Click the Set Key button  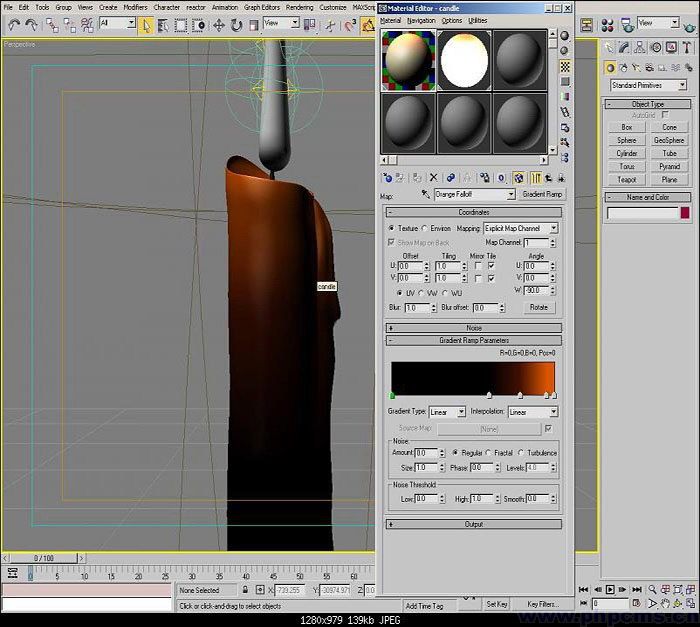pos(496,604)
